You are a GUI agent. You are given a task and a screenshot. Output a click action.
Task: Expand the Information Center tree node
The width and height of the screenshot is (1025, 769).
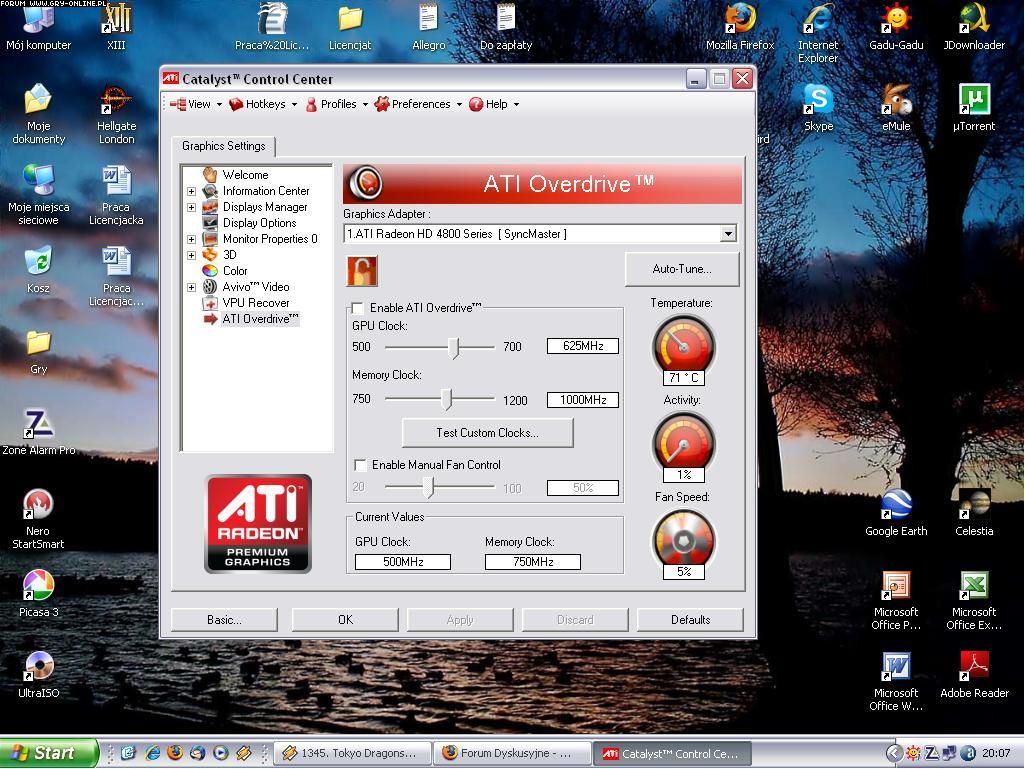[191, 191]
